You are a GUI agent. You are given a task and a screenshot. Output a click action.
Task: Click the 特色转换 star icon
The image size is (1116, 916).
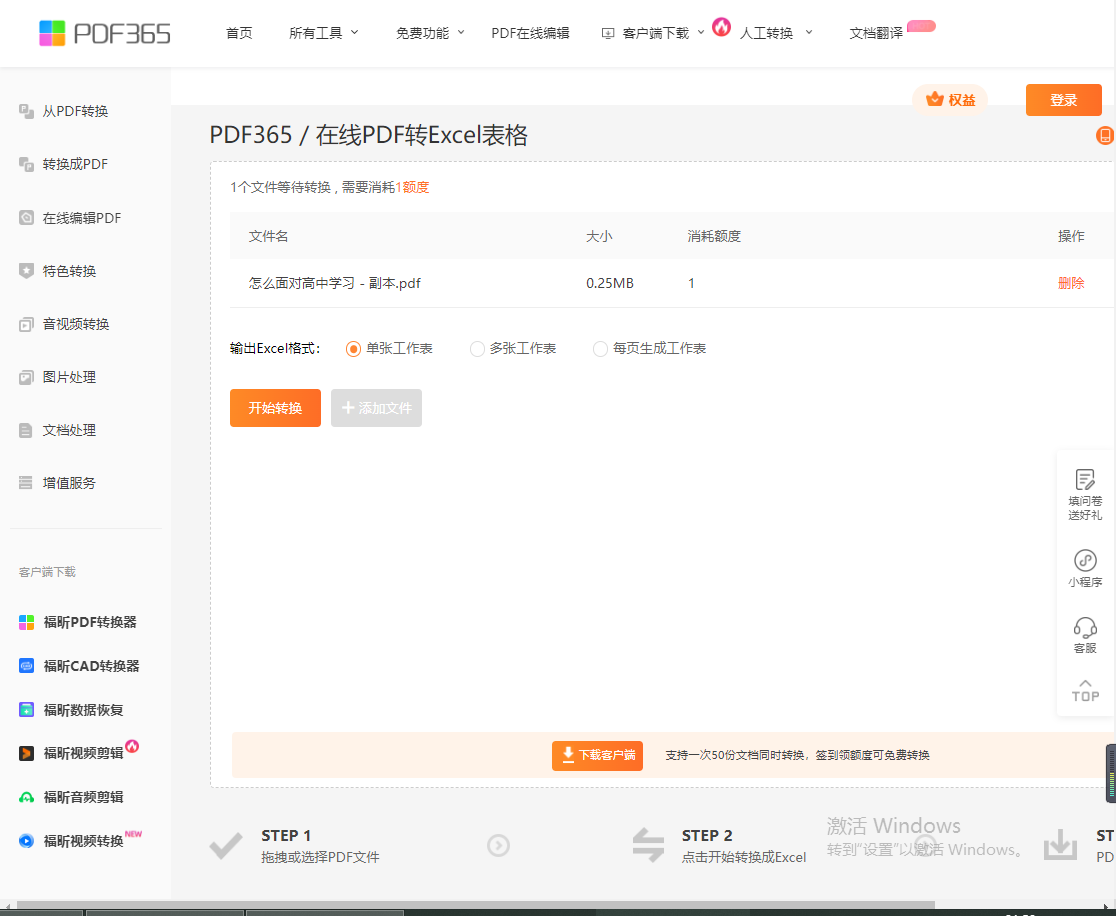point(26,271)
